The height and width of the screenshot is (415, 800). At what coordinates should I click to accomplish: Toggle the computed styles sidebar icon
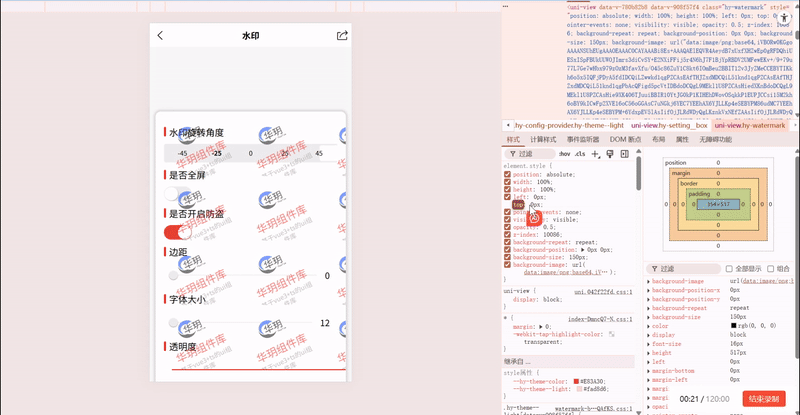[624, 154]
